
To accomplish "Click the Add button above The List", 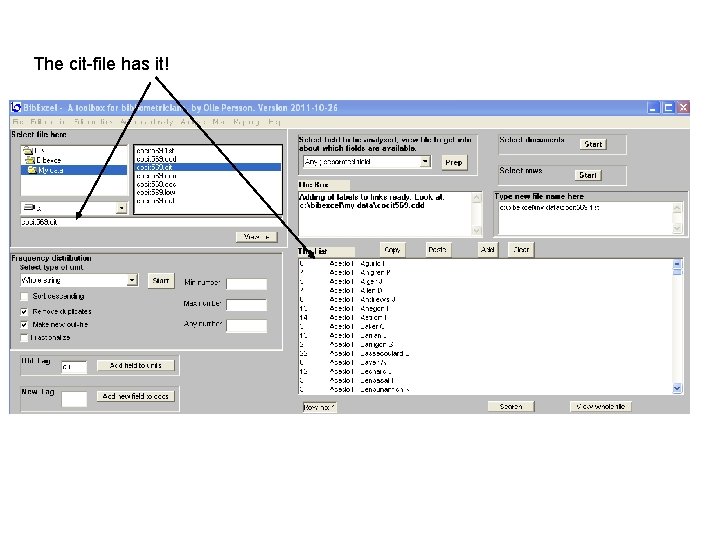I will (488, 250).
